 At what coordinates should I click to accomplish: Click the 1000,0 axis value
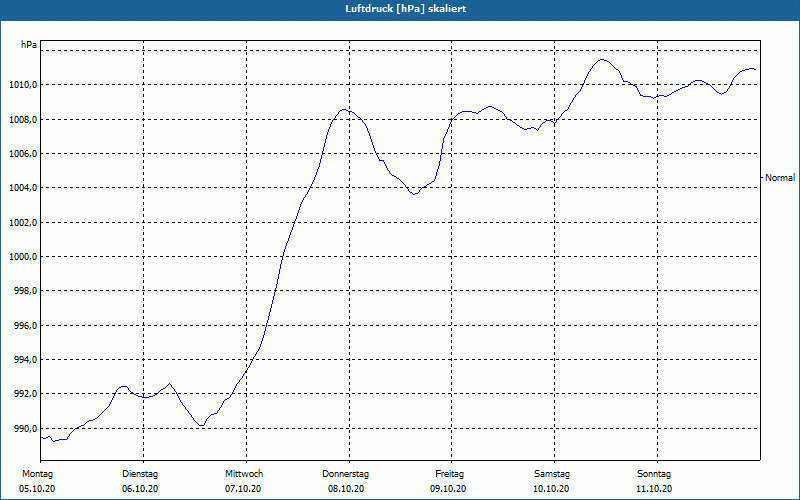tap(23, 257)
